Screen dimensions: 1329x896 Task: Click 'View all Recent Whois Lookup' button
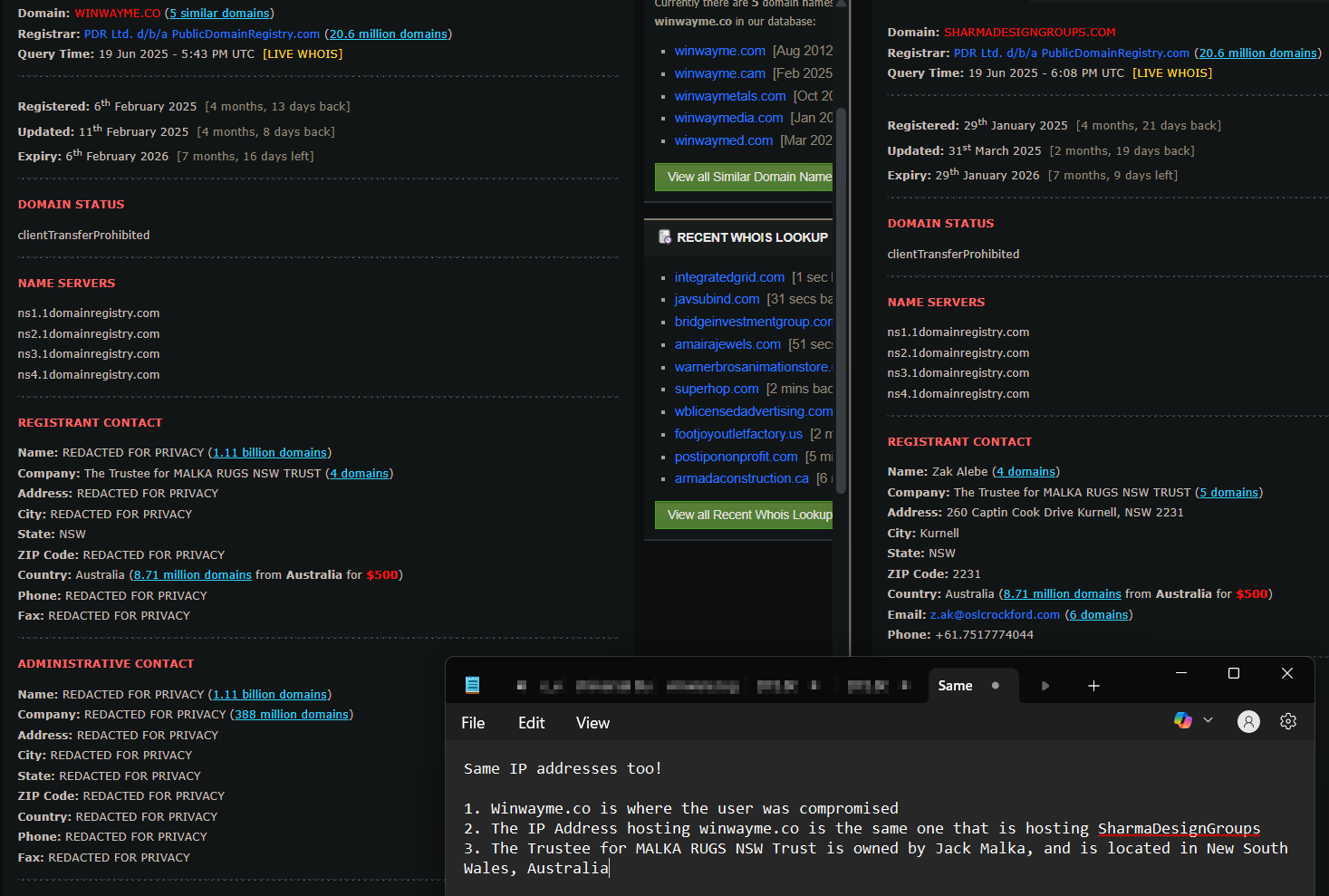pyautogui.click(x=744, y=515)
